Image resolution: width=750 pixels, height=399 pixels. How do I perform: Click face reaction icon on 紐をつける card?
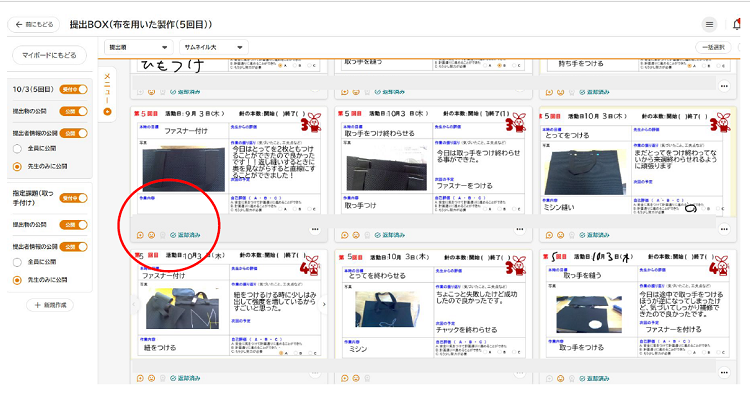(151, 378)
